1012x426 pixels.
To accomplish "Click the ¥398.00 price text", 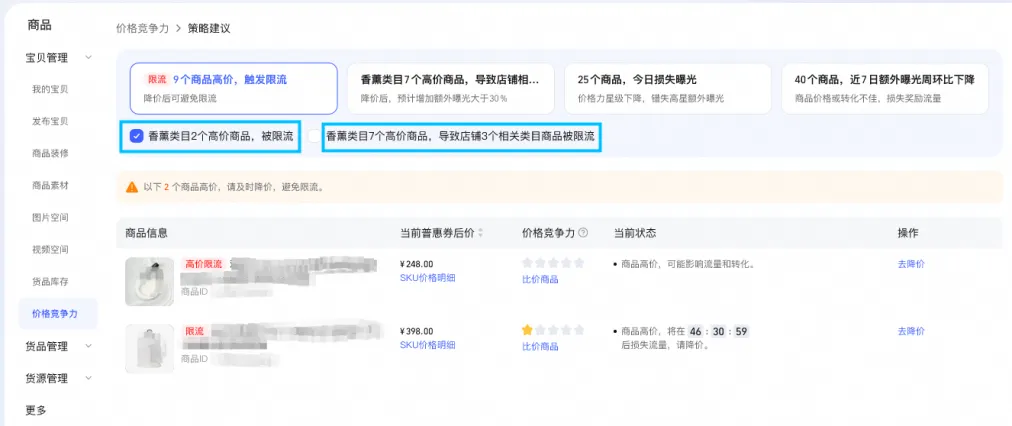I will (417, 331).
